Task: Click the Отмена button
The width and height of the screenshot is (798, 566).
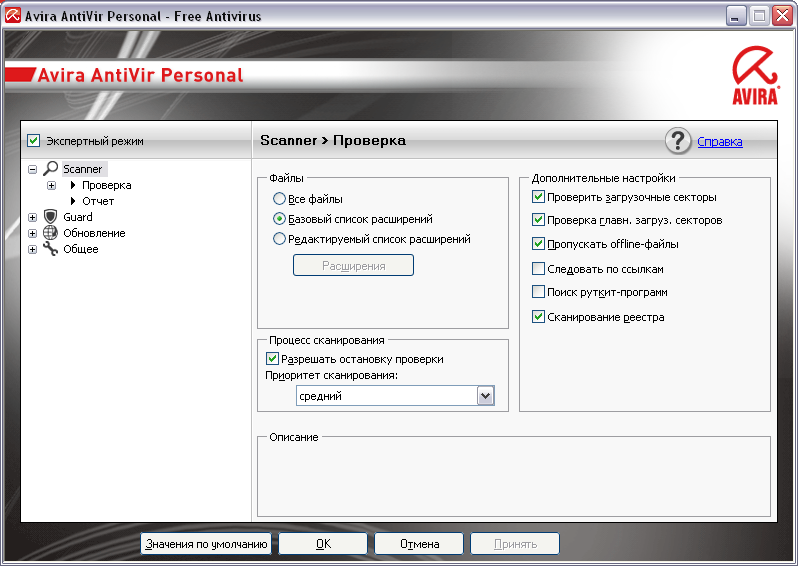Action: (419, 544)
